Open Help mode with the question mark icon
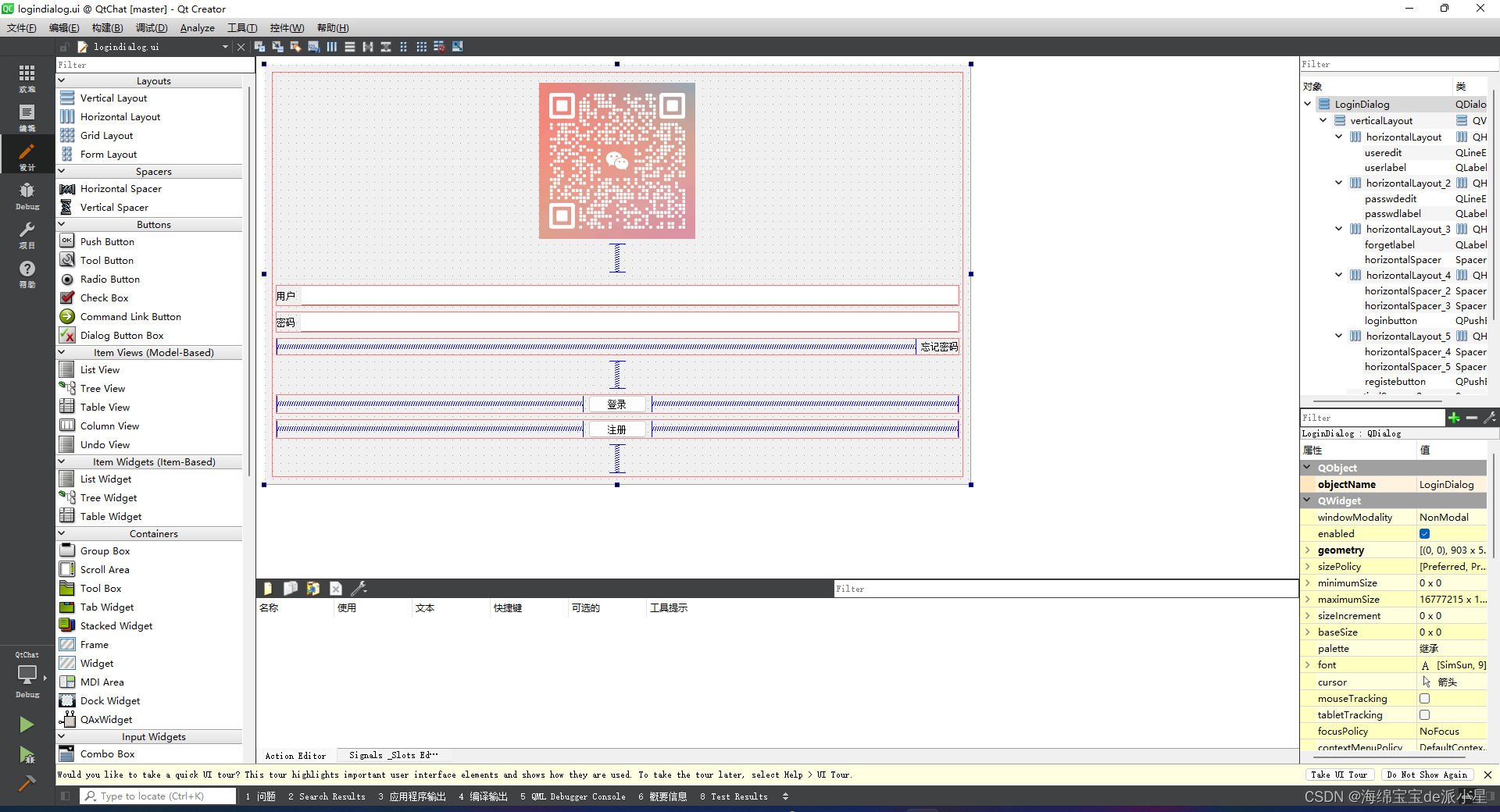The height and width of the screenshot is (812, 1500). tap(27, 273)
